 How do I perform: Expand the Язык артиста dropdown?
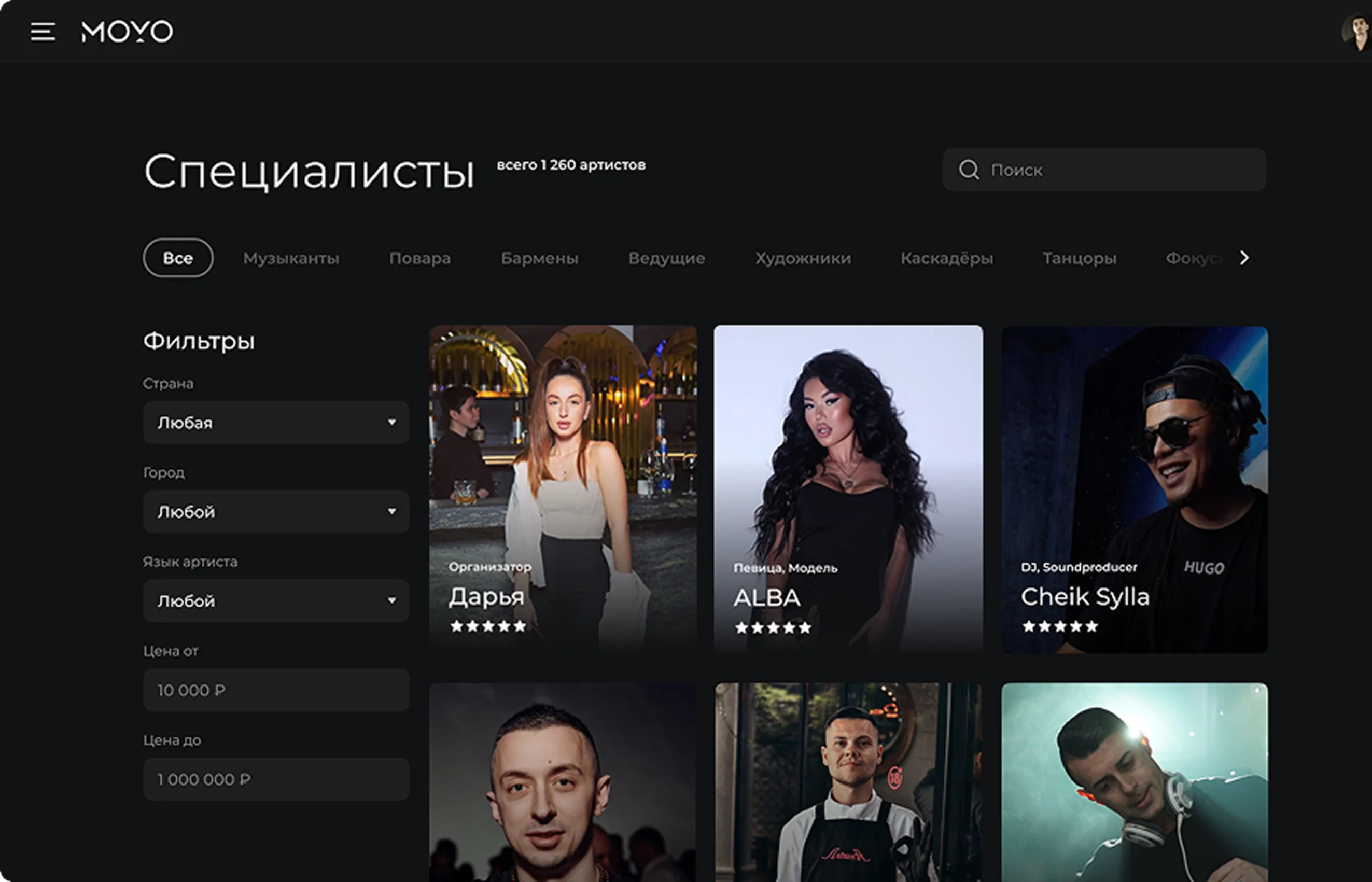coord(276,601)
